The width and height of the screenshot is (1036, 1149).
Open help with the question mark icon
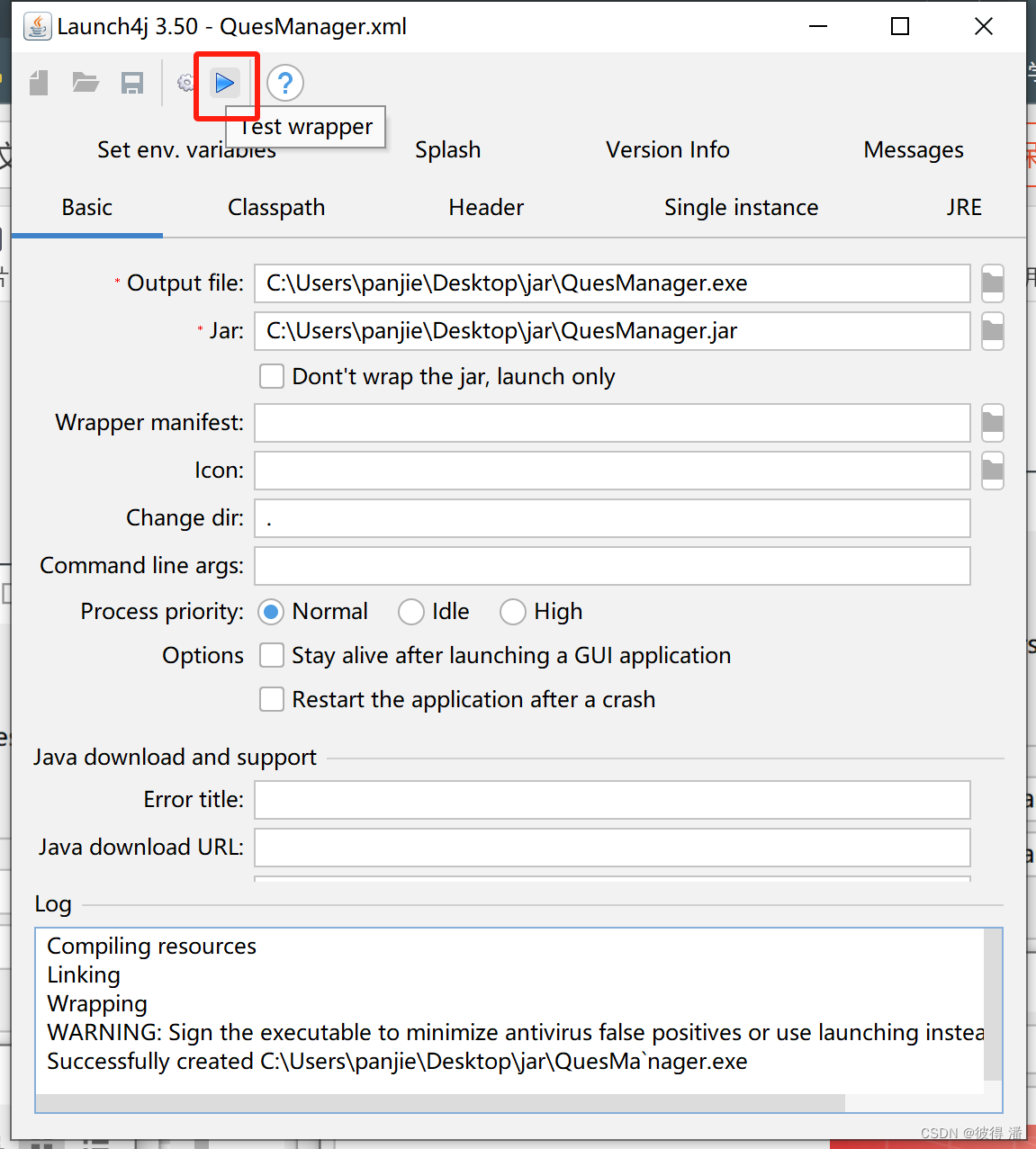click(285, 83)
